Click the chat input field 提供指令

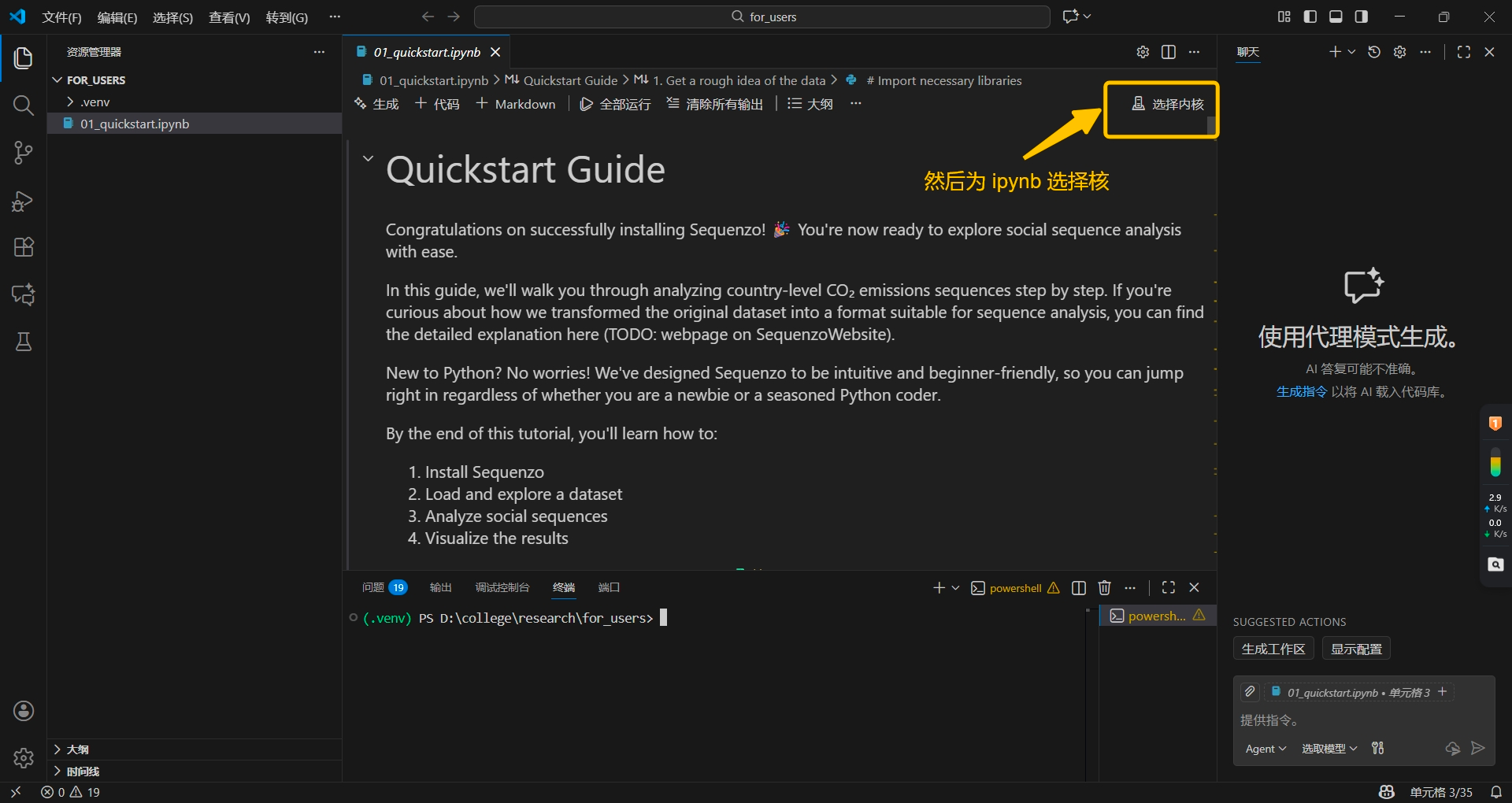pos(1362,720)
